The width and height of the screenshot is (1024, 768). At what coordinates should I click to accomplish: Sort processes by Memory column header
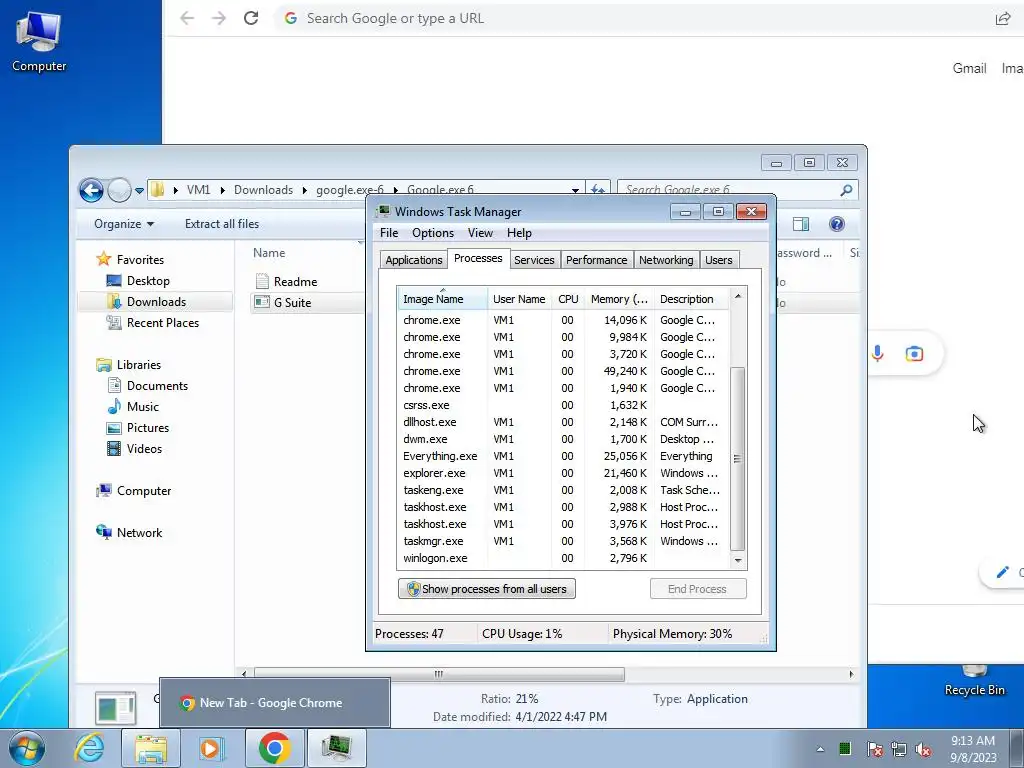point(619,298)
